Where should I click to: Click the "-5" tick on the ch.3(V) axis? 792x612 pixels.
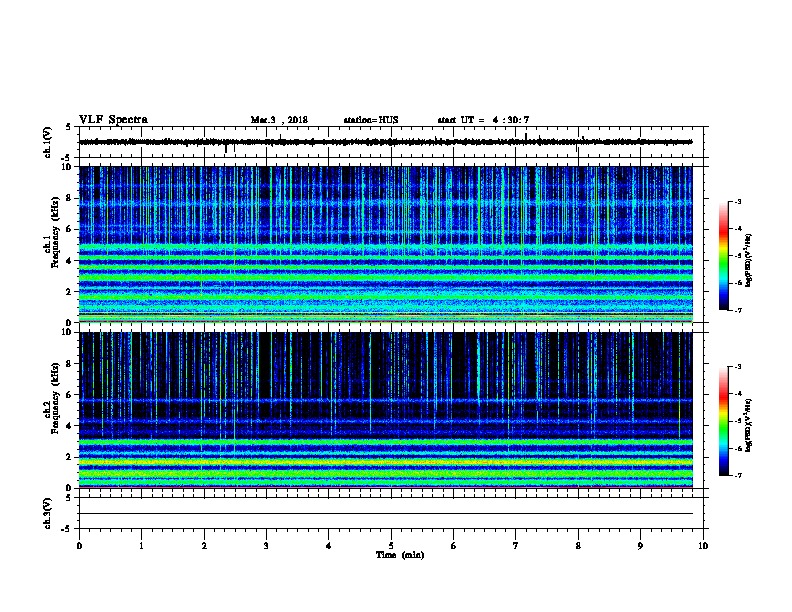(x=66, y=529)
